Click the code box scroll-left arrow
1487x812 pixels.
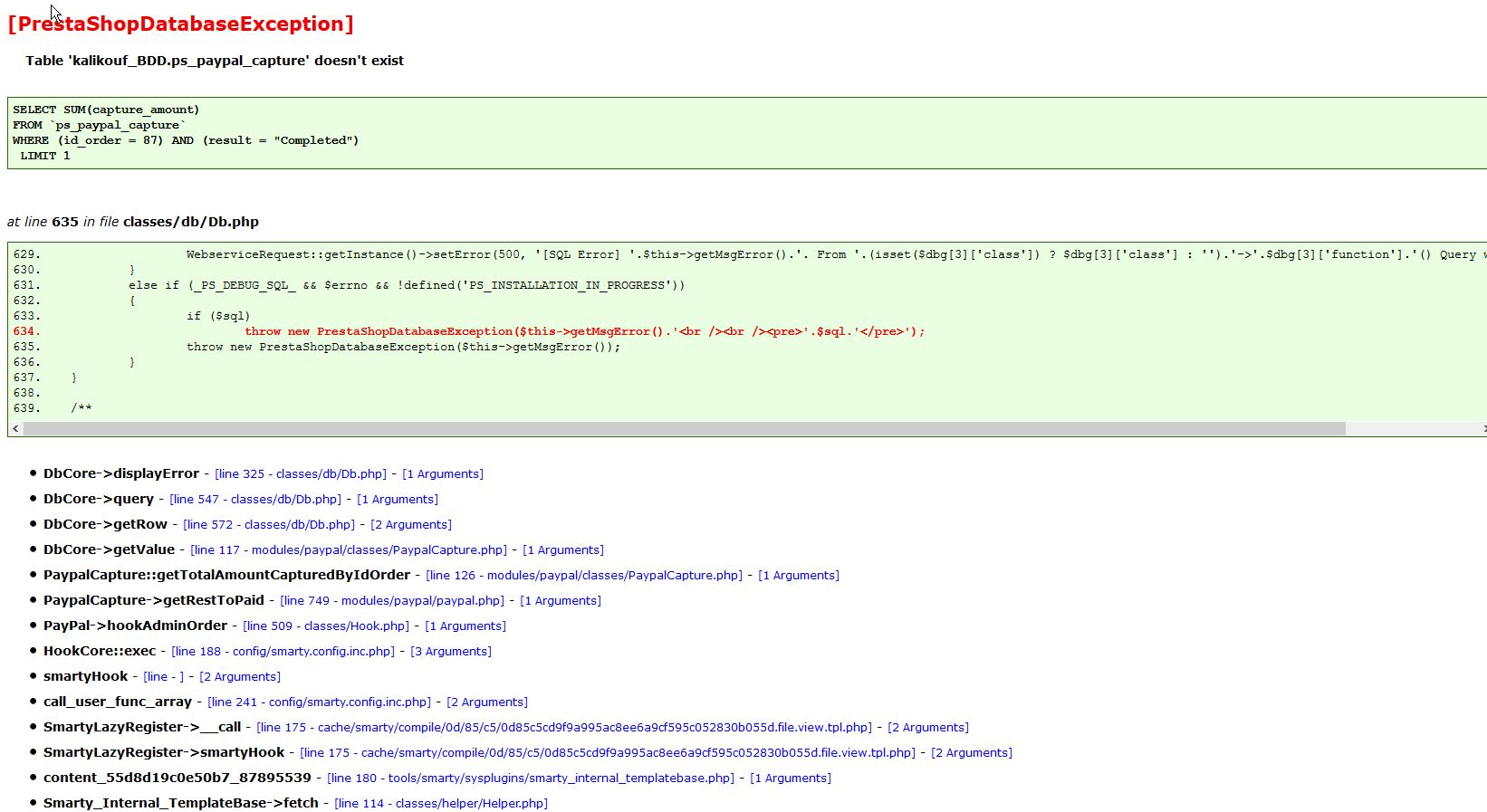tap(15, 428)
